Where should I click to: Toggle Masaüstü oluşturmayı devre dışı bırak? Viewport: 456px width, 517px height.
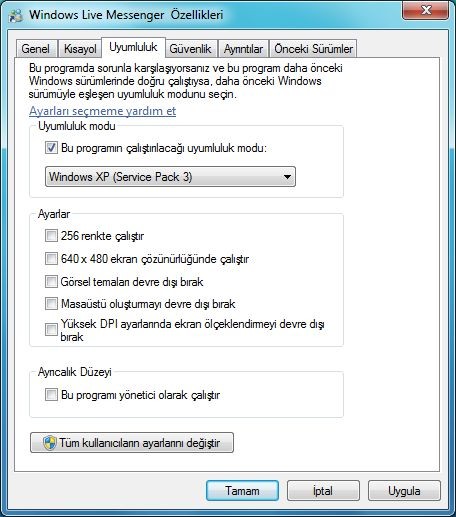click(x=51, y=304)
